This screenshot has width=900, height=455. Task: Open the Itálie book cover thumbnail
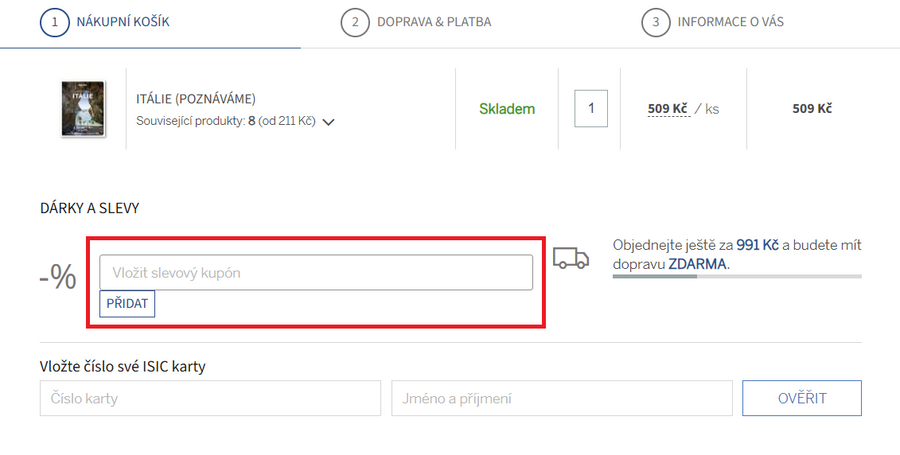(77, 108)
